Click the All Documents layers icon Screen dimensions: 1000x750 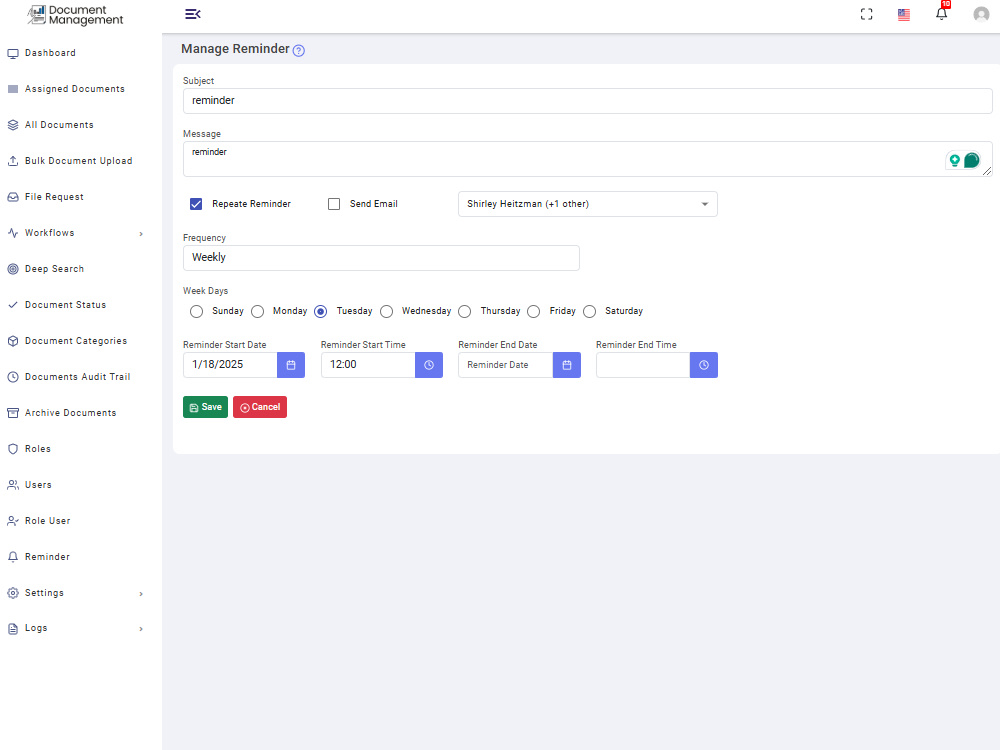pyautogui.click(x=13, y=125)
